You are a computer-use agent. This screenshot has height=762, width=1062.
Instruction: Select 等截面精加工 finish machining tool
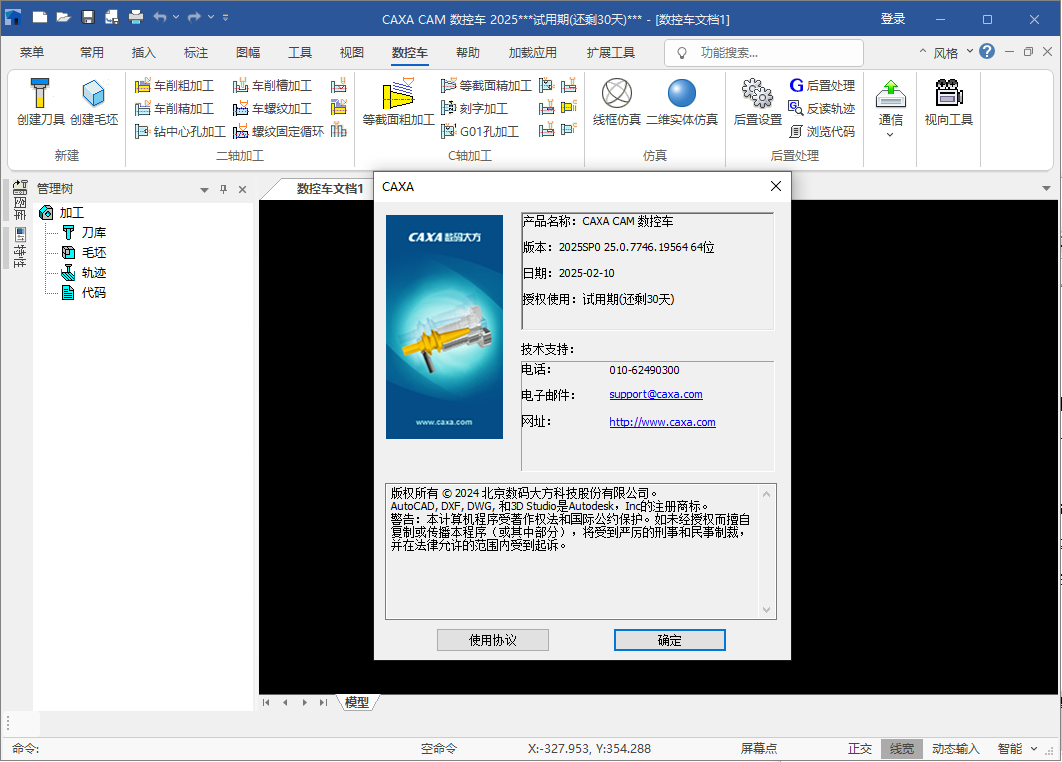[486, 85]
